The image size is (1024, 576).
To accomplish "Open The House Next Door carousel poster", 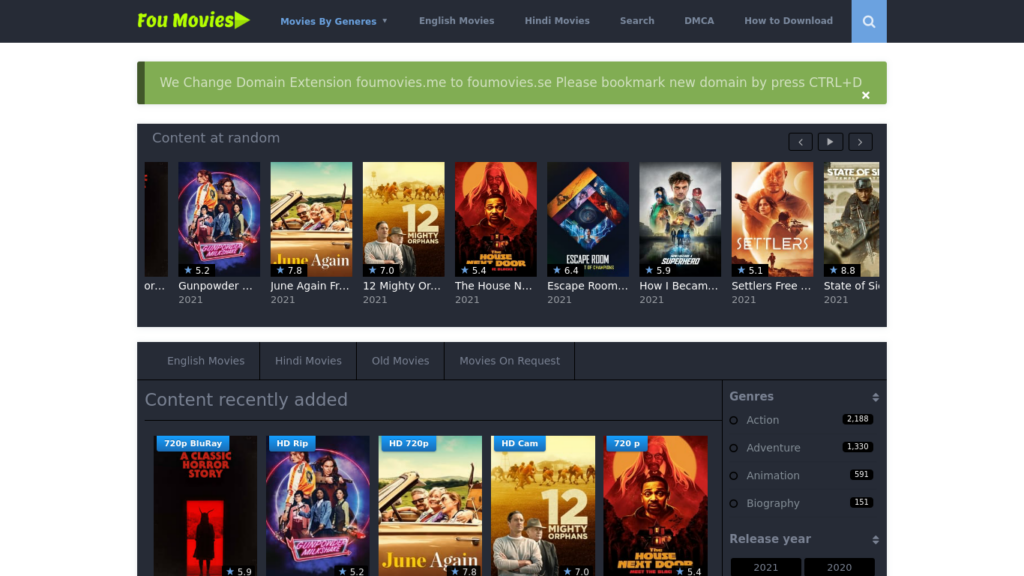I will (x=496, y=219).
